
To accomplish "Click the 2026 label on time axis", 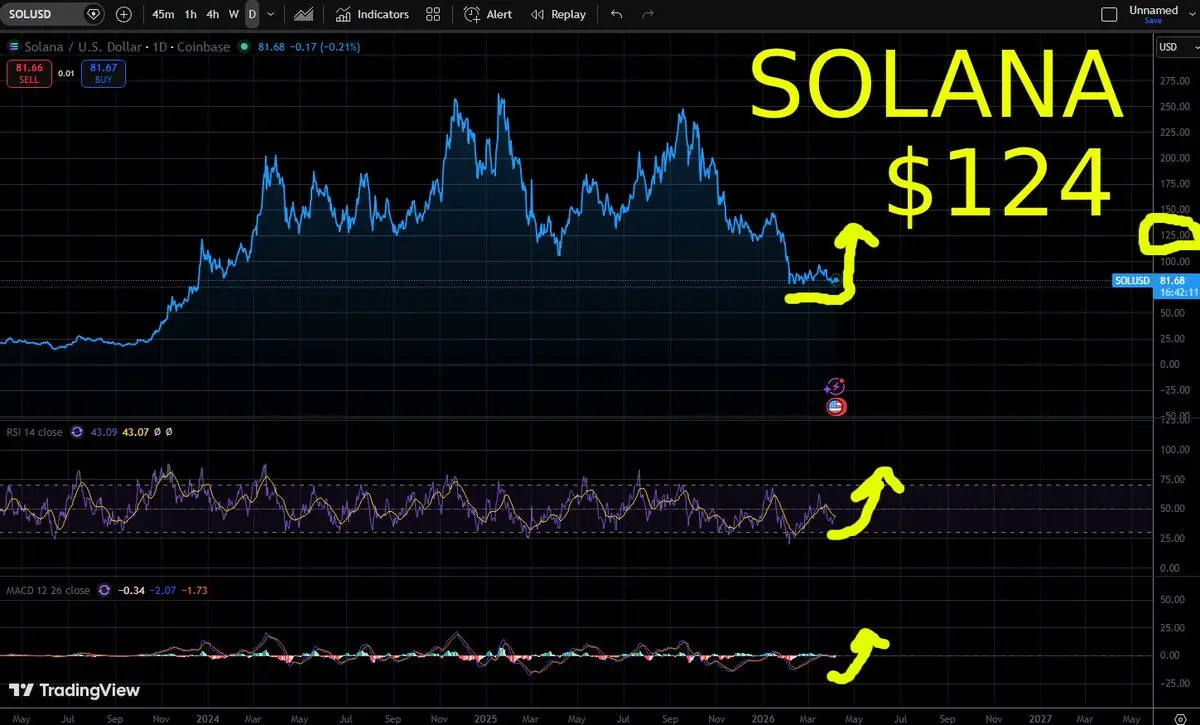I will tap(763, 717).
